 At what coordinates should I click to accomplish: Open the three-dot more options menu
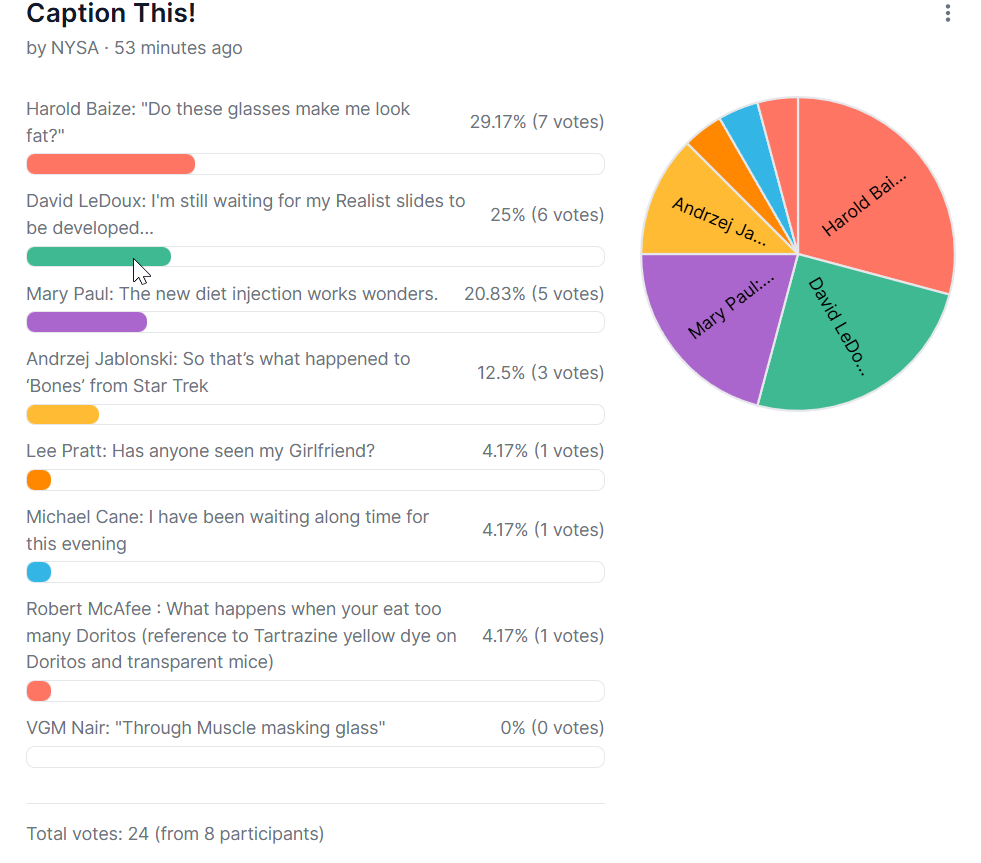[947, 13]
